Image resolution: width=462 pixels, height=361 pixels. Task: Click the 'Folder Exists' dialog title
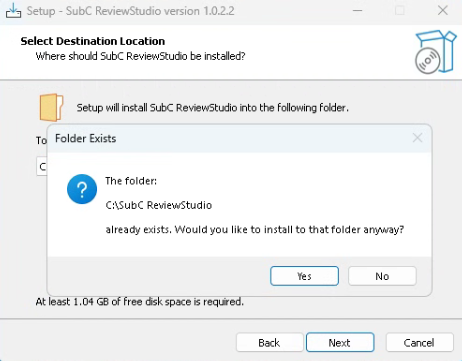point(86,138)
